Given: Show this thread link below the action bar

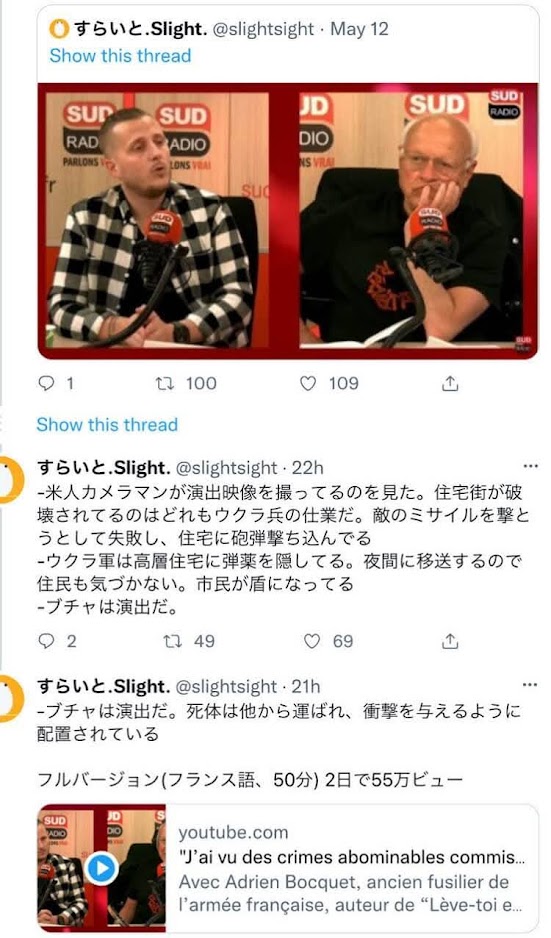Looking at the screenshot, I should point(107,425).
